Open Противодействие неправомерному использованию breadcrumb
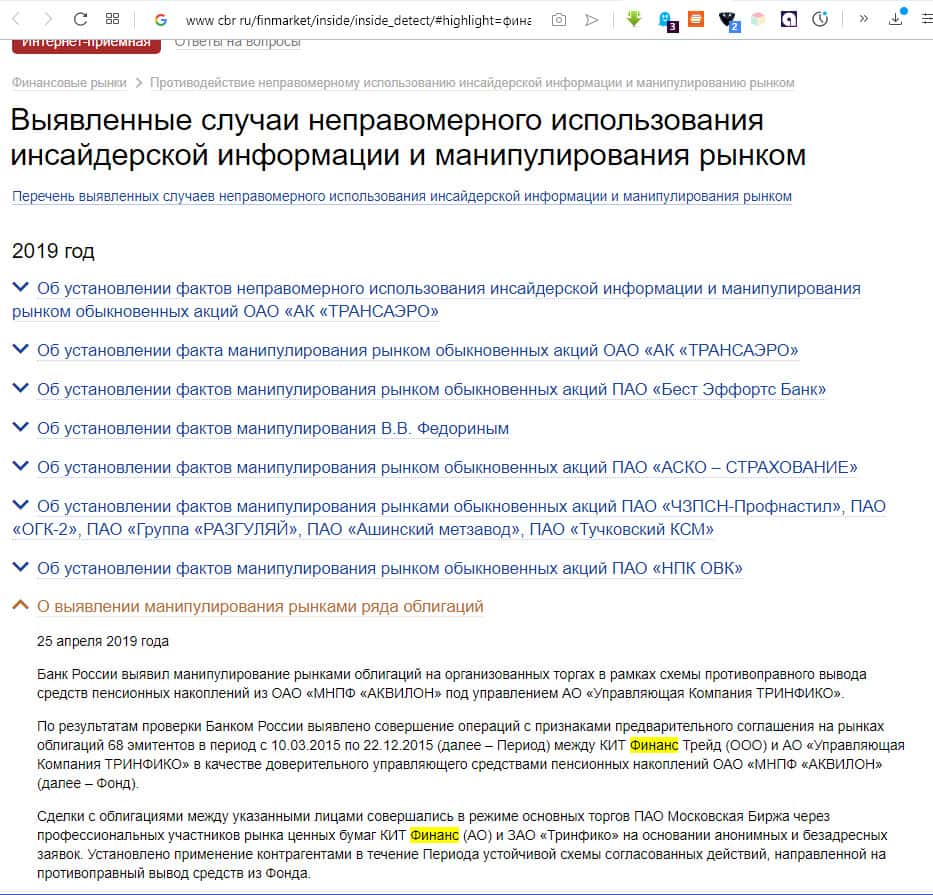This screenshot has height=895, width=933. click(472, 83)
